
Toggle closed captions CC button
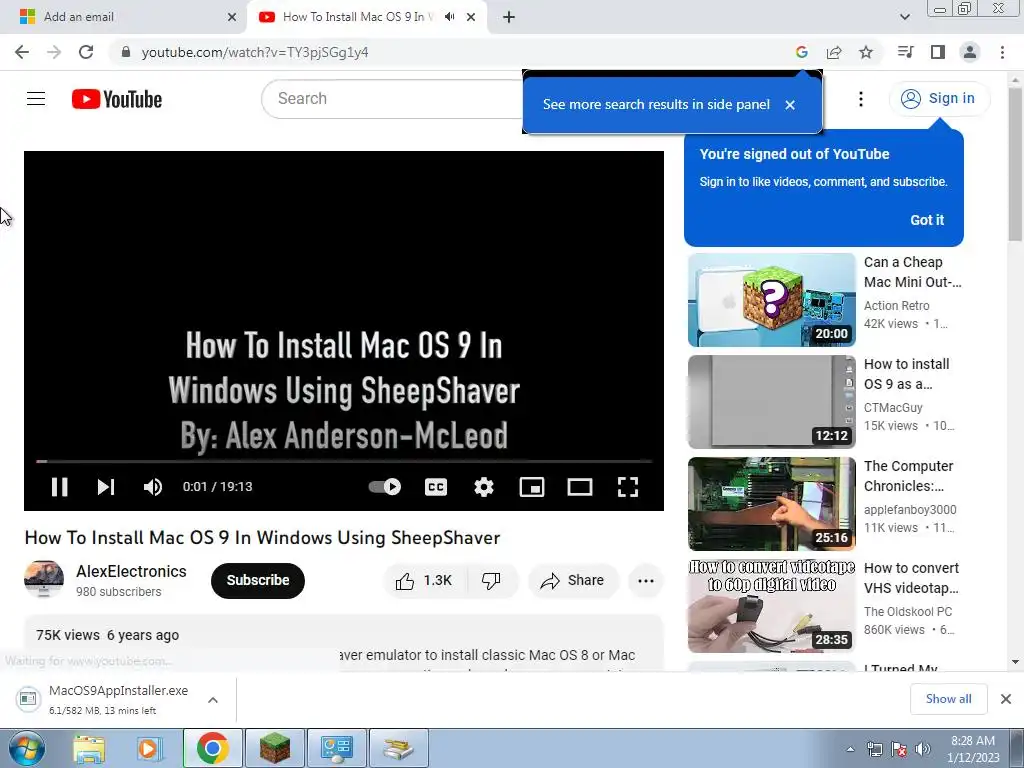(436, 487)
